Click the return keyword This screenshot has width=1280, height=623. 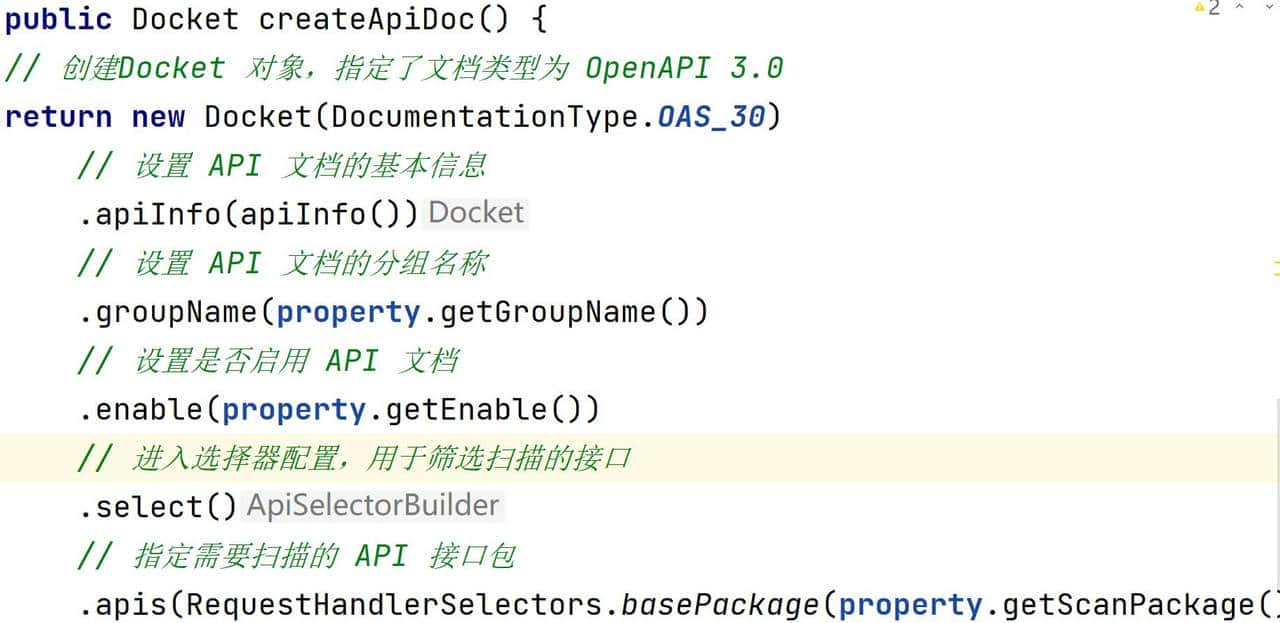[57, 117]
